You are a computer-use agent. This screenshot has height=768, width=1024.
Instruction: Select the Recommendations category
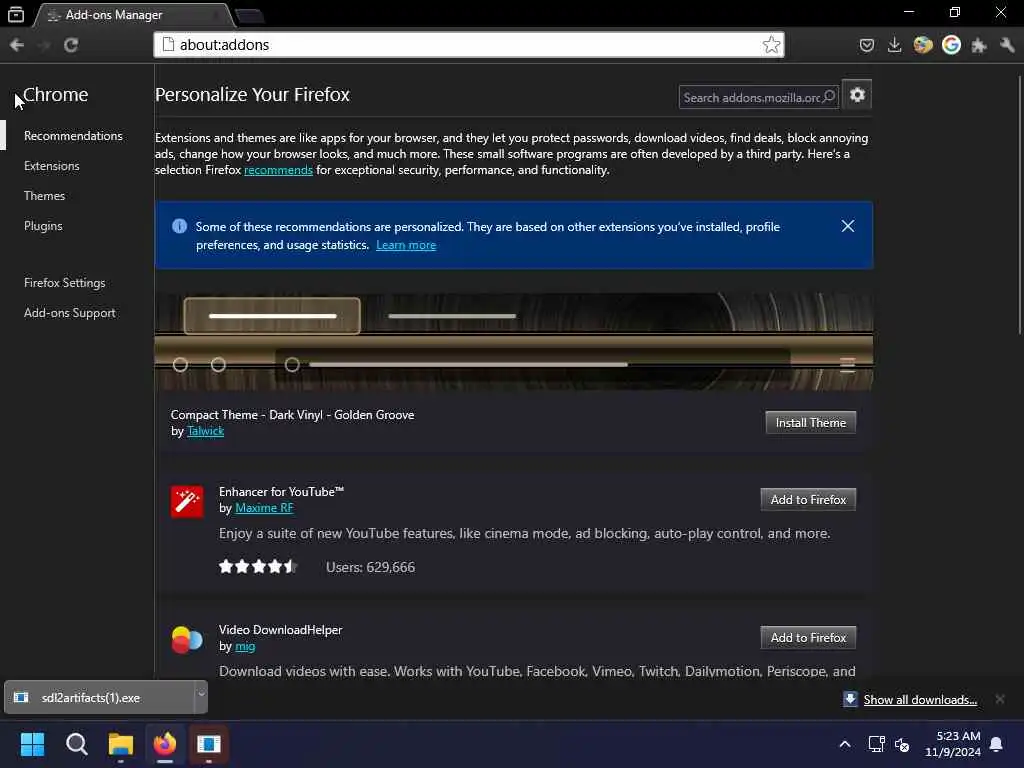click(x=73, y=136)
